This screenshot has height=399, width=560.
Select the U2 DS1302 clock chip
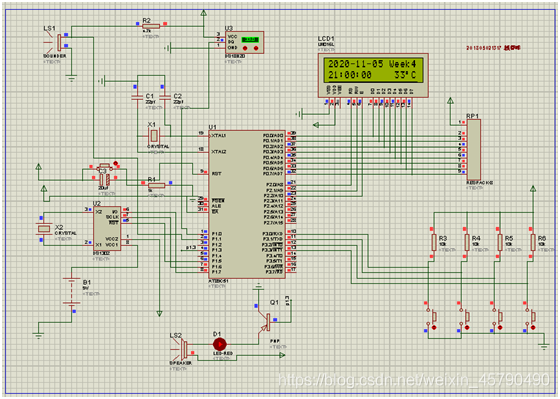click(107, 228)
